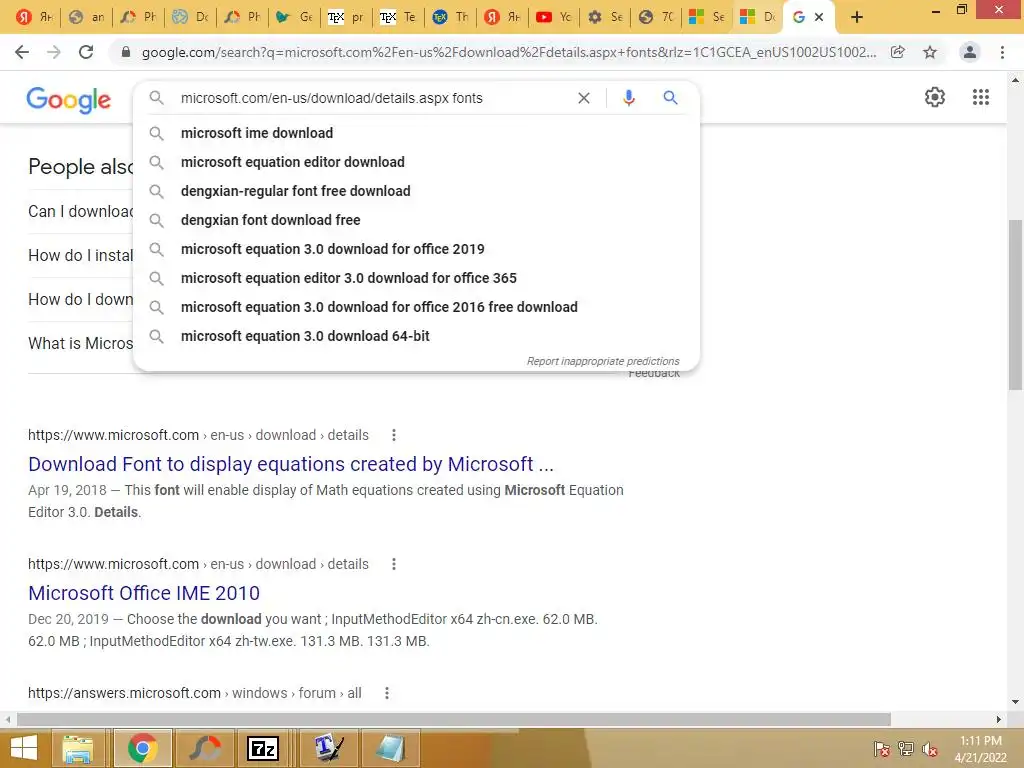The height and width of the screenshot is (768, 1024).
Task: Close the active Google tab
Action: click(819, 17)
